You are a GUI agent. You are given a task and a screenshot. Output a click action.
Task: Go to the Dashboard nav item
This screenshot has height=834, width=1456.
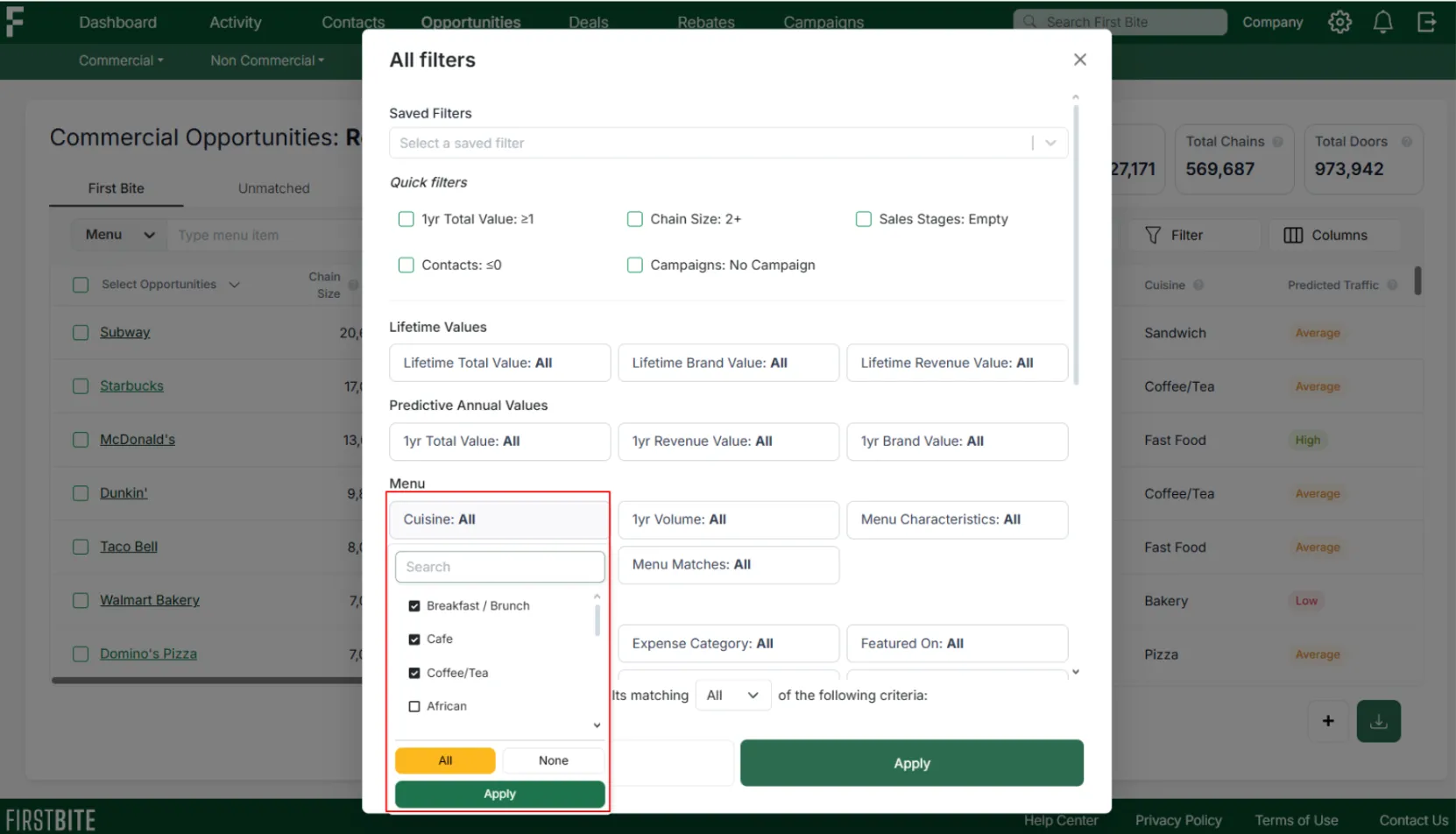click(x=117, y=22)
